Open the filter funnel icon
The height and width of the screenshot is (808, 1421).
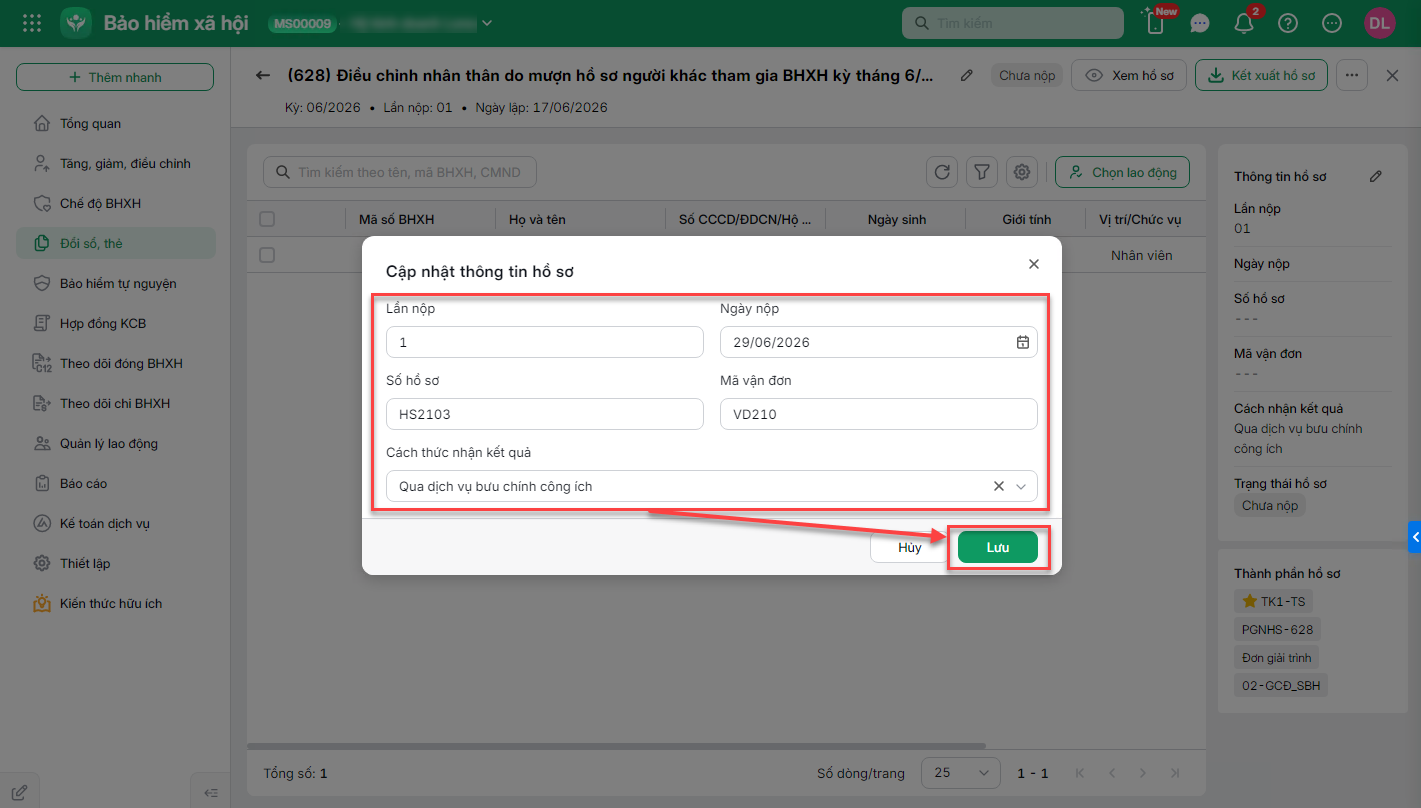[982, 172]
